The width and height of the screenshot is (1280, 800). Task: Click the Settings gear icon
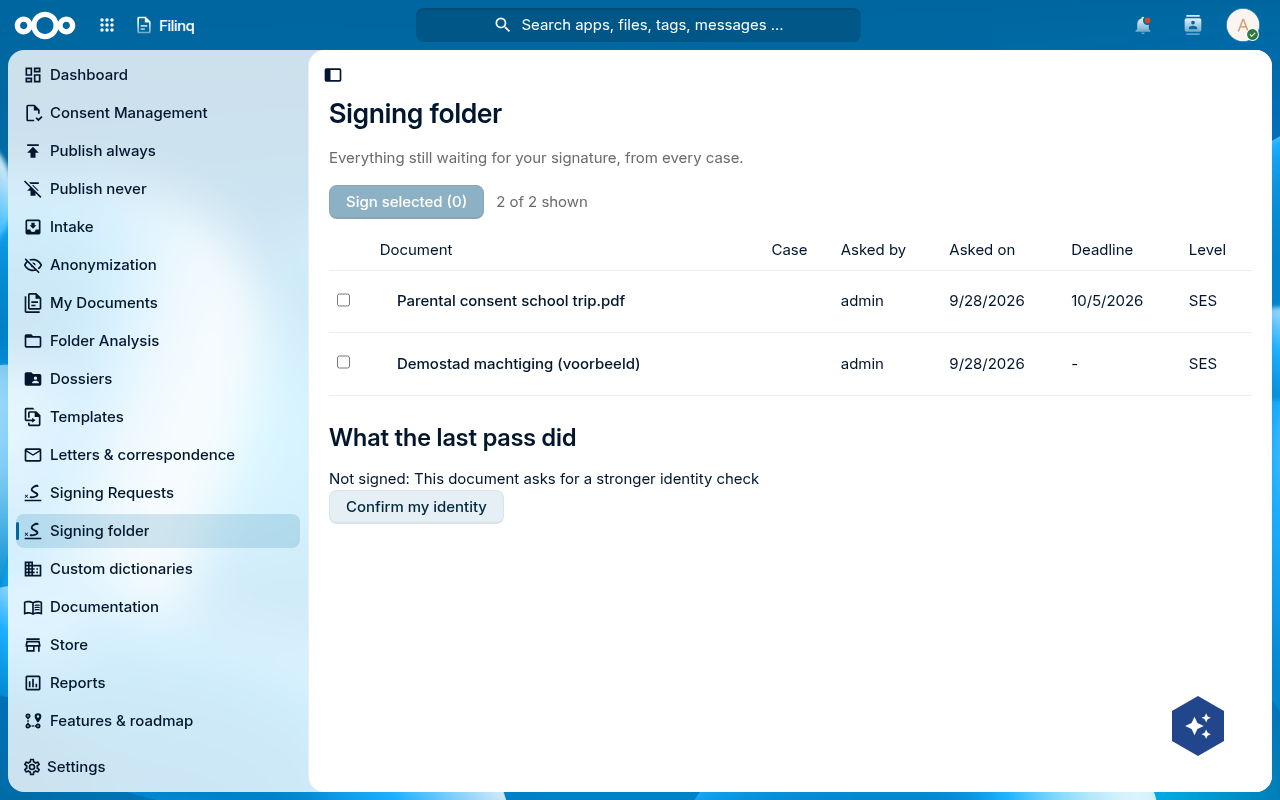click(x=32, y=767)
